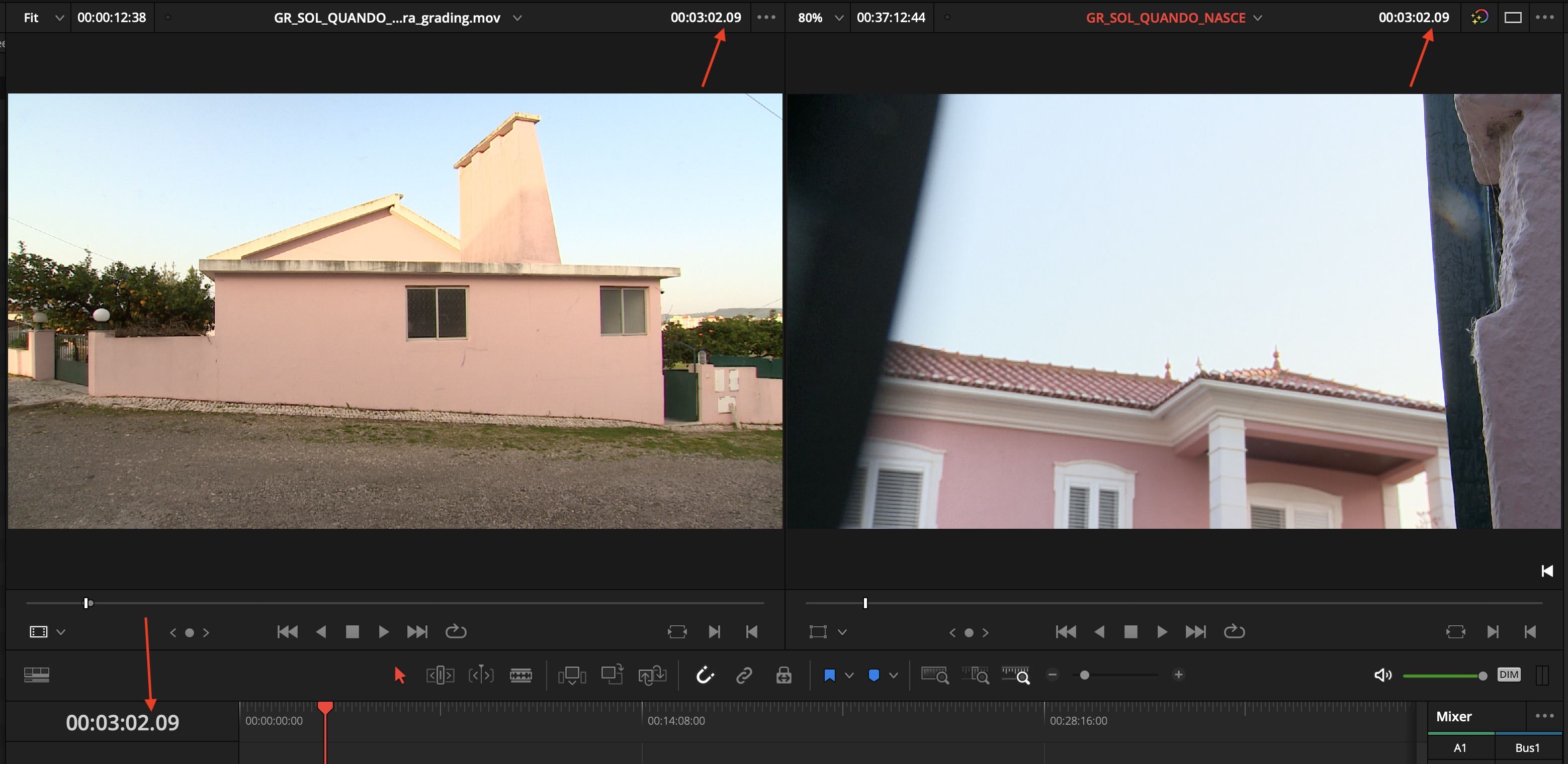This screenshot has height=764, width=1568.
Task: Toggle Linked Selection chain icon
Action: [744, 675]
